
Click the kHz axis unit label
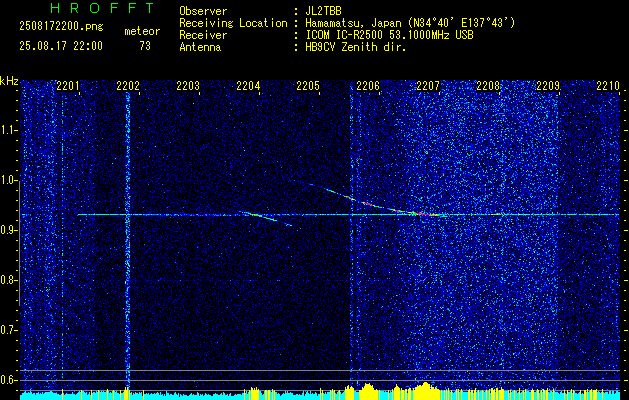pos(9,81)
